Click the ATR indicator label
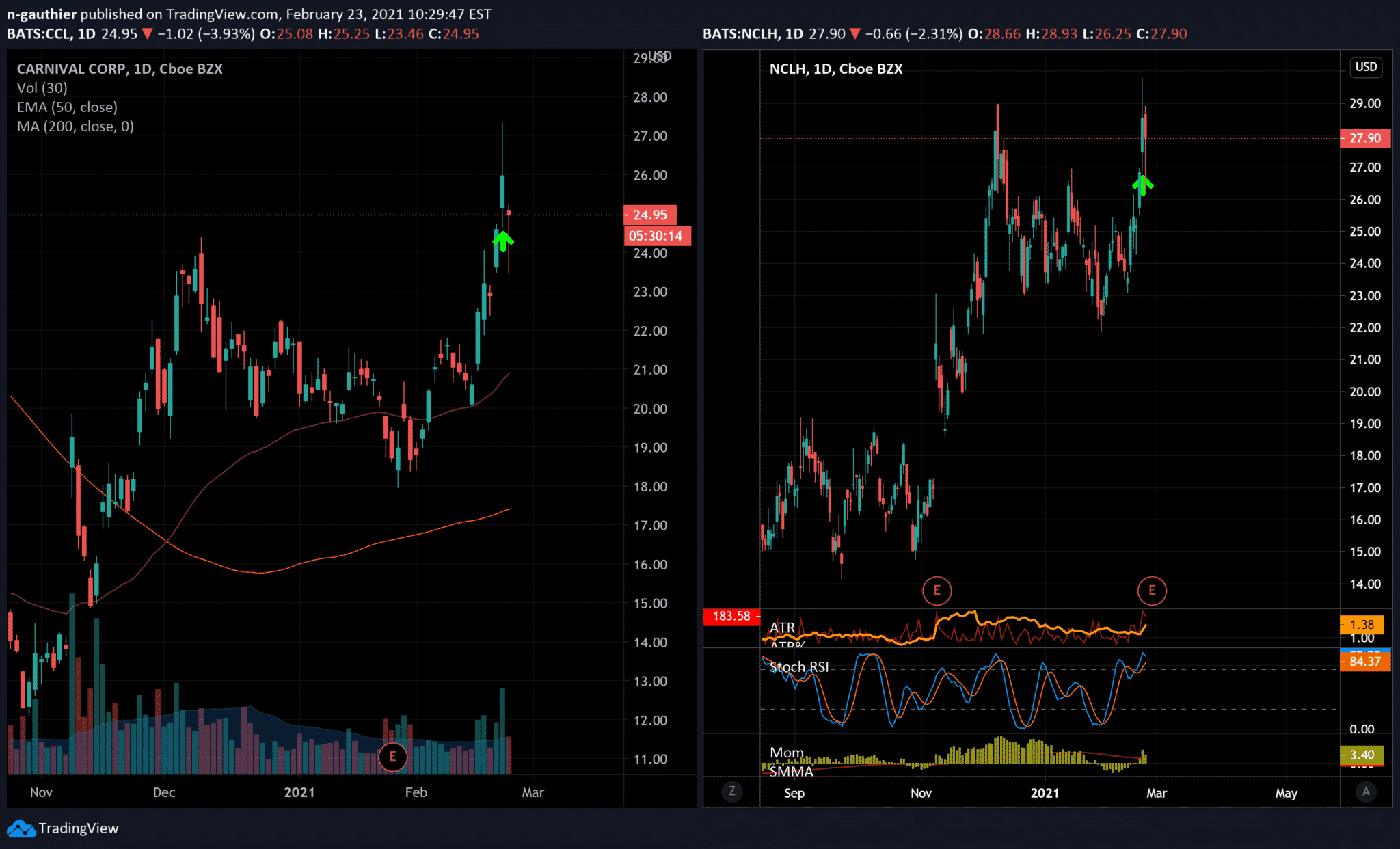 pyautogui.click(x=782, y=628)
